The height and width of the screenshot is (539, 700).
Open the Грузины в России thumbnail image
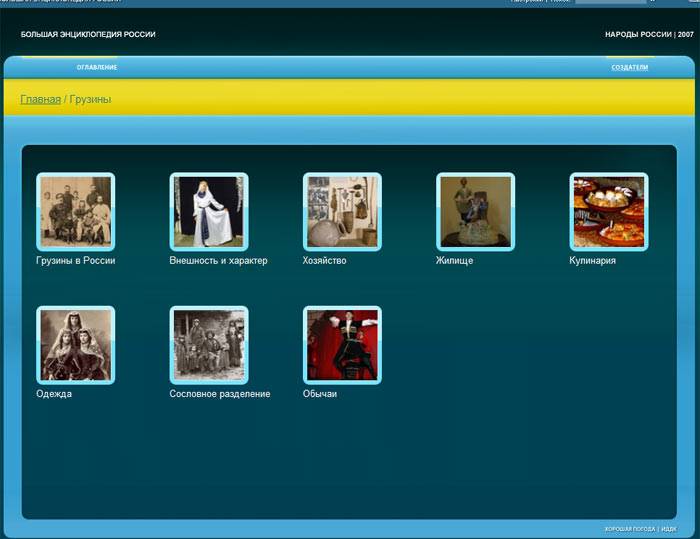[75, 212]
